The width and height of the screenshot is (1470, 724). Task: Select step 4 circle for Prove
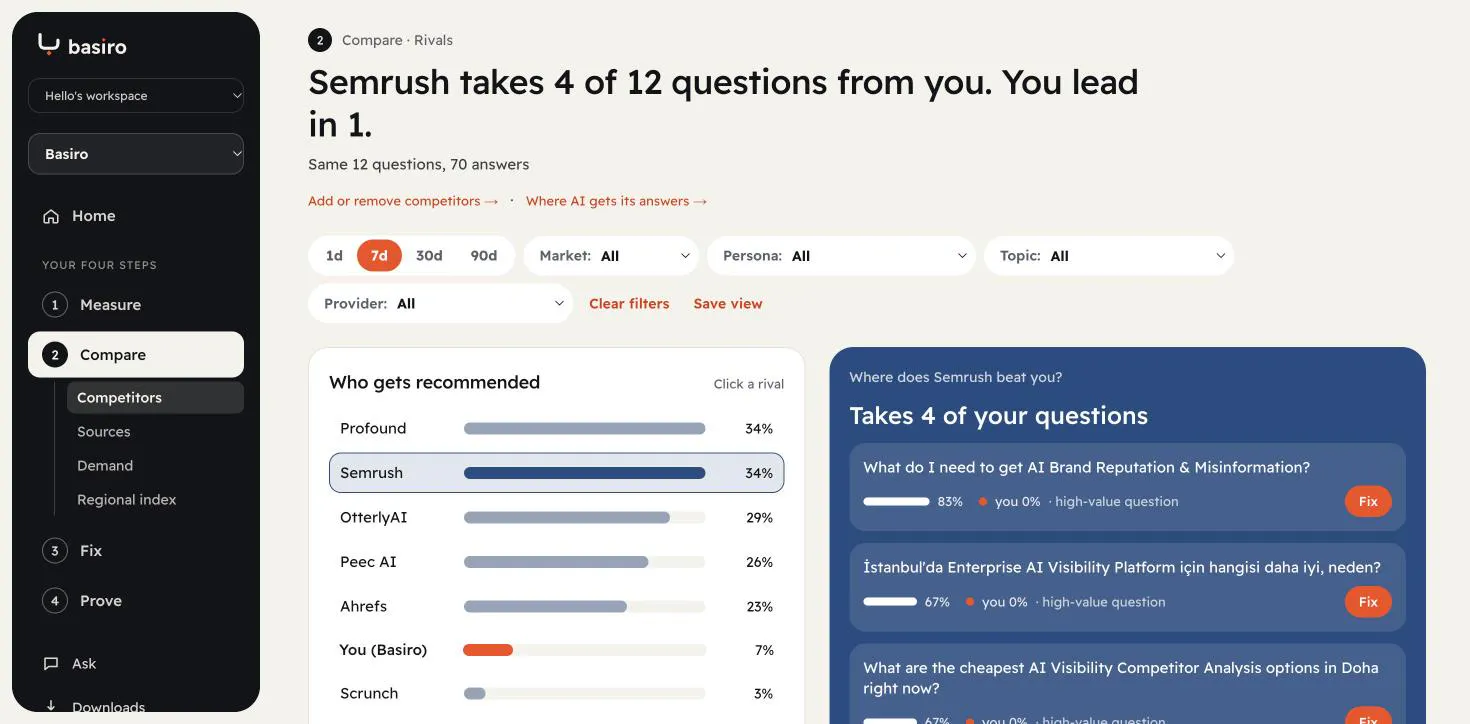(x=55, y=601)
